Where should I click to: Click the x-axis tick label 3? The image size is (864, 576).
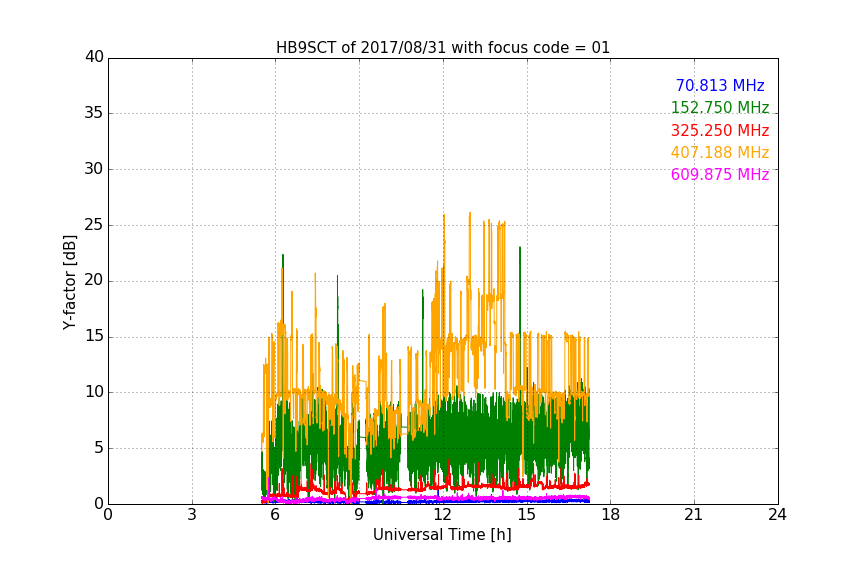coord(192,515)
